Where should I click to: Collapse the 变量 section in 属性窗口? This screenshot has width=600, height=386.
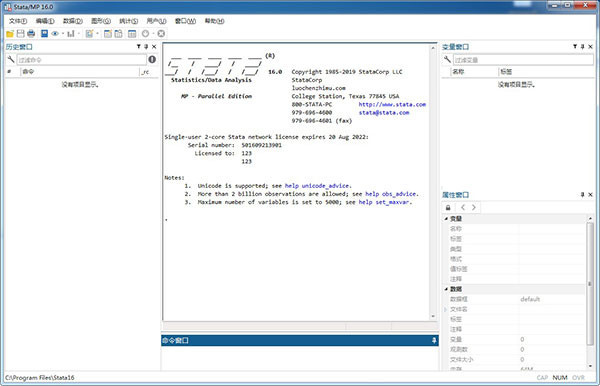(446, 218)
